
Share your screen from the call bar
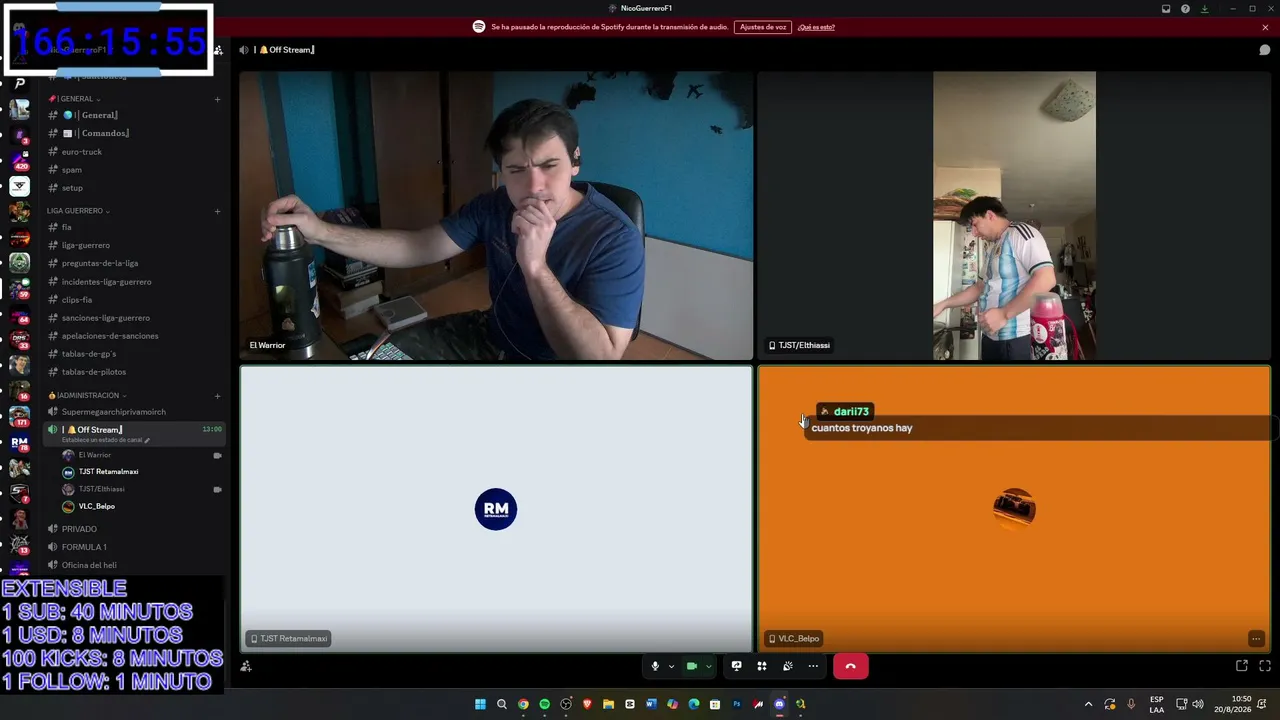pyautogui.click(x=736, y=666)
